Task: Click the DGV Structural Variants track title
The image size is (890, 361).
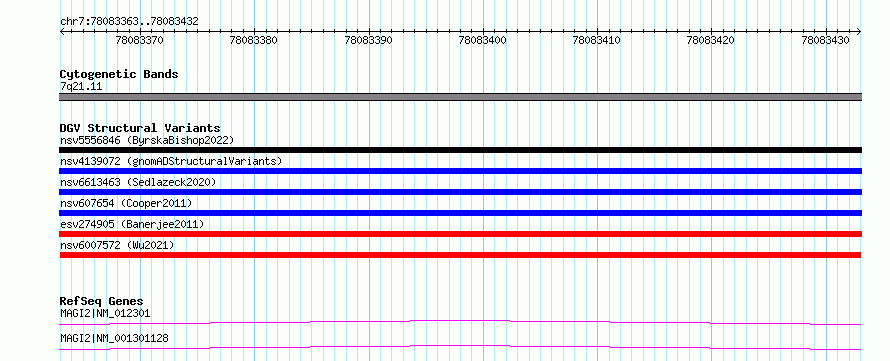Action: pyautogui.click(x=140, y=128)
